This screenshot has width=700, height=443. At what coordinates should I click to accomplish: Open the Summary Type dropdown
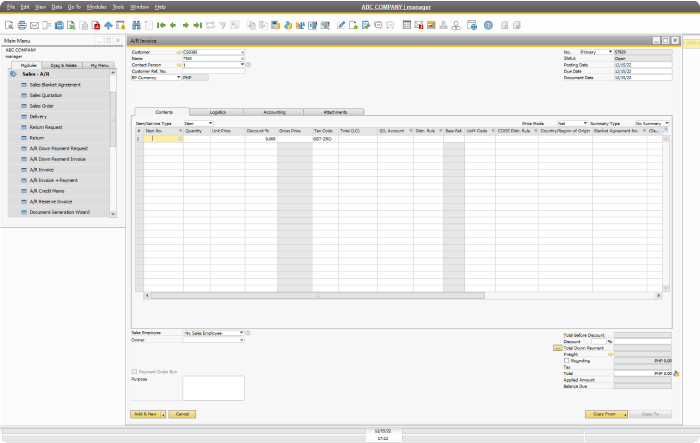point(667,123)
